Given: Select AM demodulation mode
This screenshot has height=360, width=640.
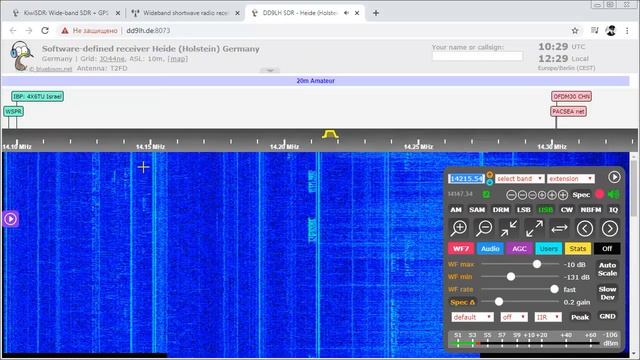Looking at the screenshot, I should point(456,210).
